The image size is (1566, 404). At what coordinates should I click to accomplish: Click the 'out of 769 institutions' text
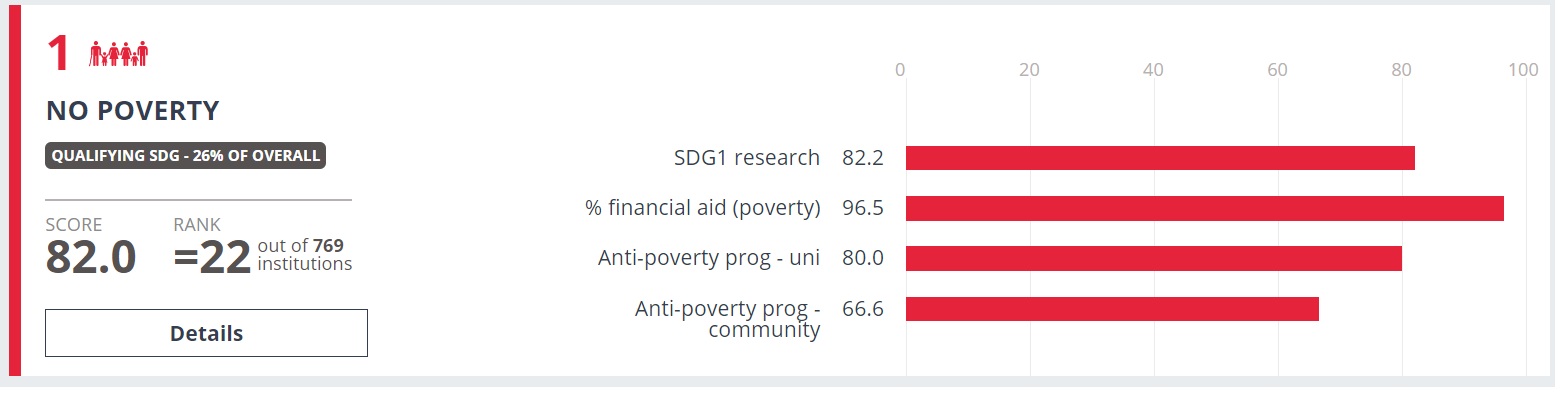[305, 255]
